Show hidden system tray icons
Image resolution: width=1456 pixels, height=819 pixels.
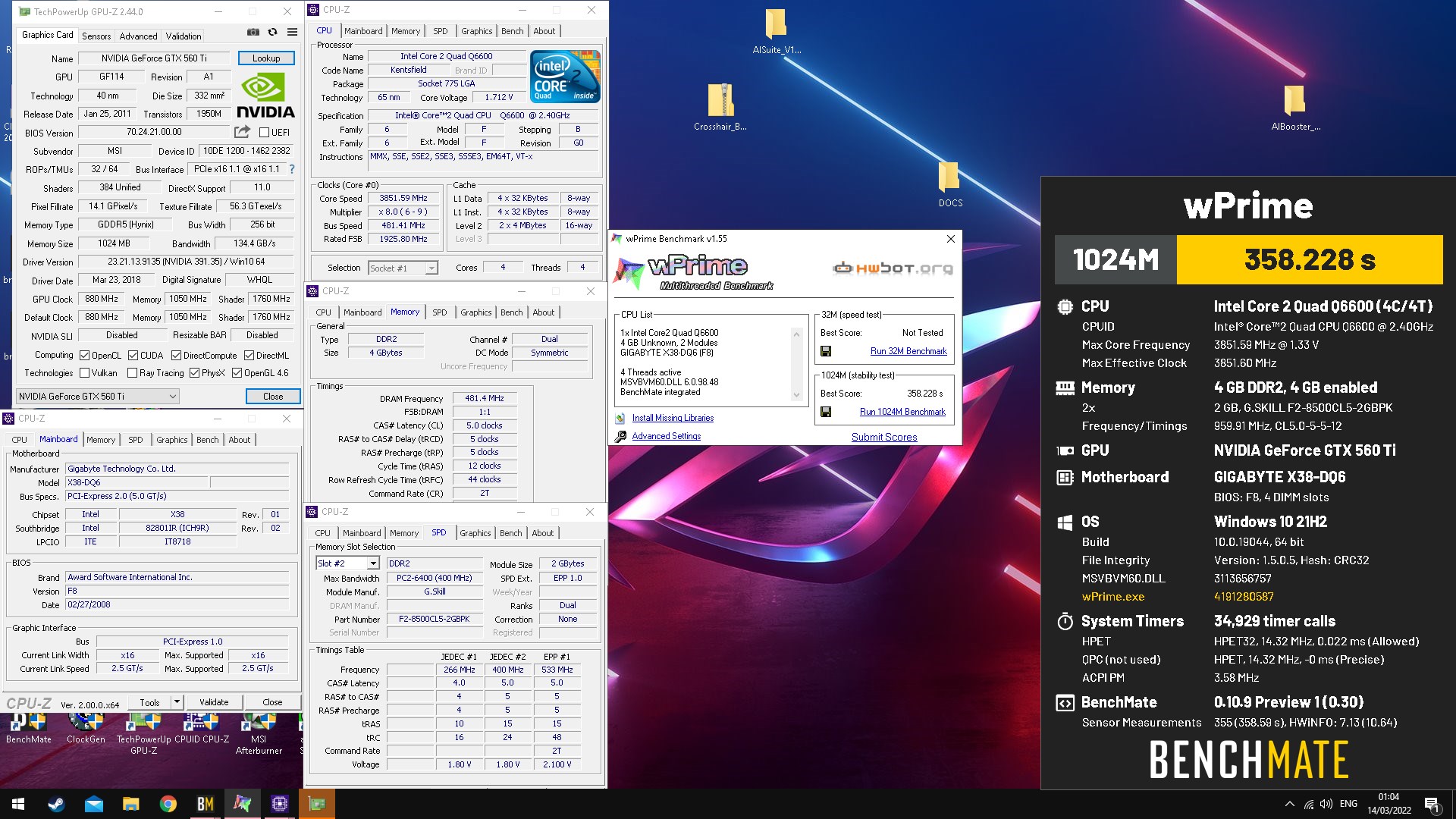(x=1289, y=804)
